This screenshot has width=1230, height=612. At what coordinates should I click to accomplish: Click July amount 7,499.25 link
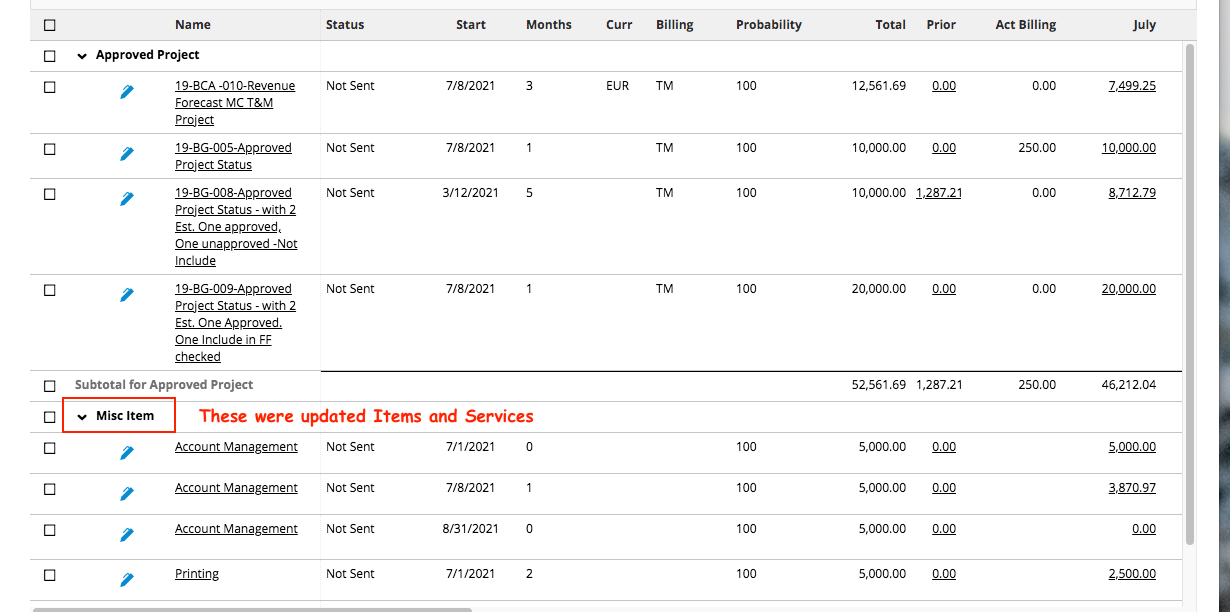click(x=1132, y=86)
